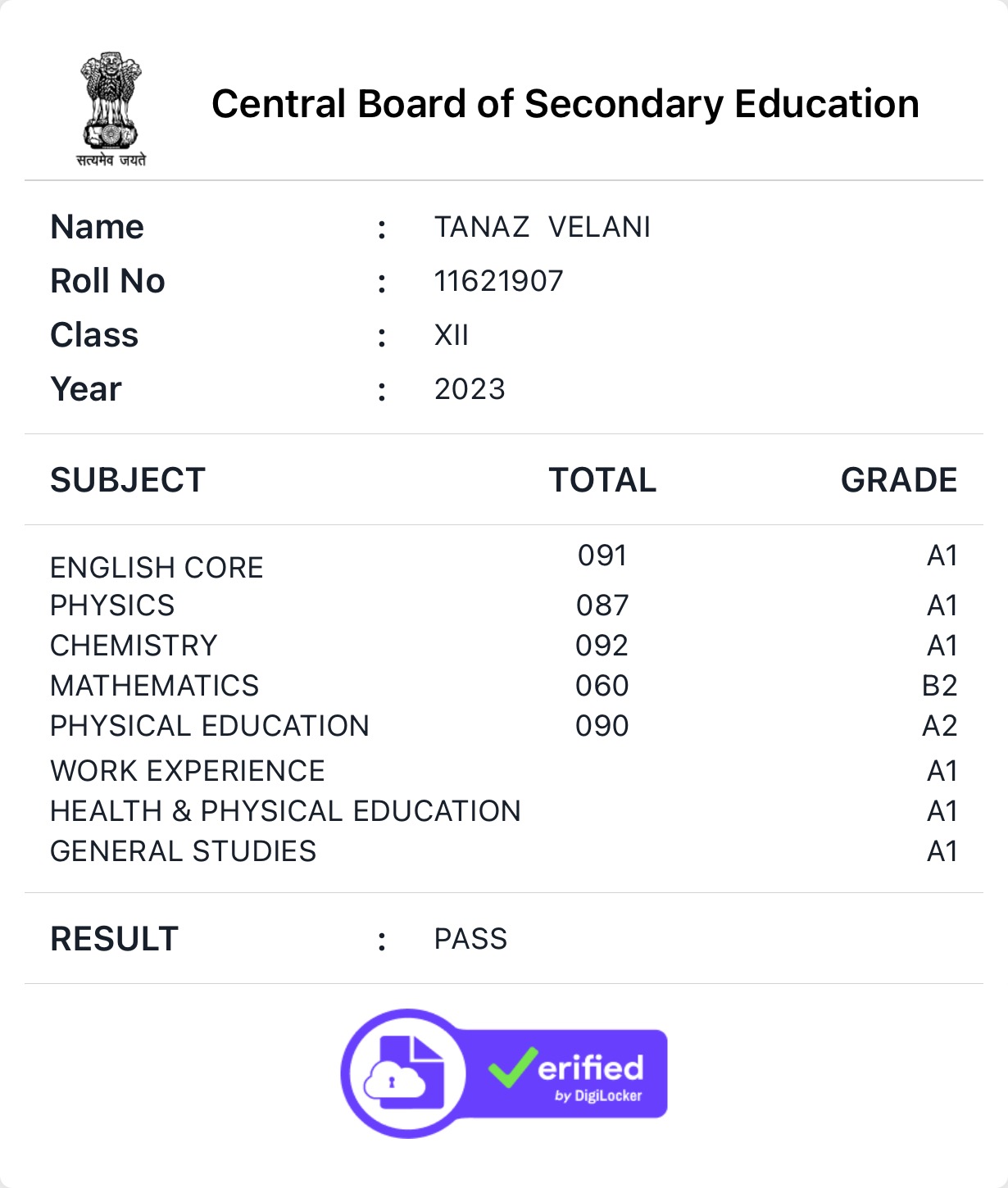This screenshot has width=1008, height=1188.
Task: Click the TOTAL column header
Action: click(x=602, y=480)
